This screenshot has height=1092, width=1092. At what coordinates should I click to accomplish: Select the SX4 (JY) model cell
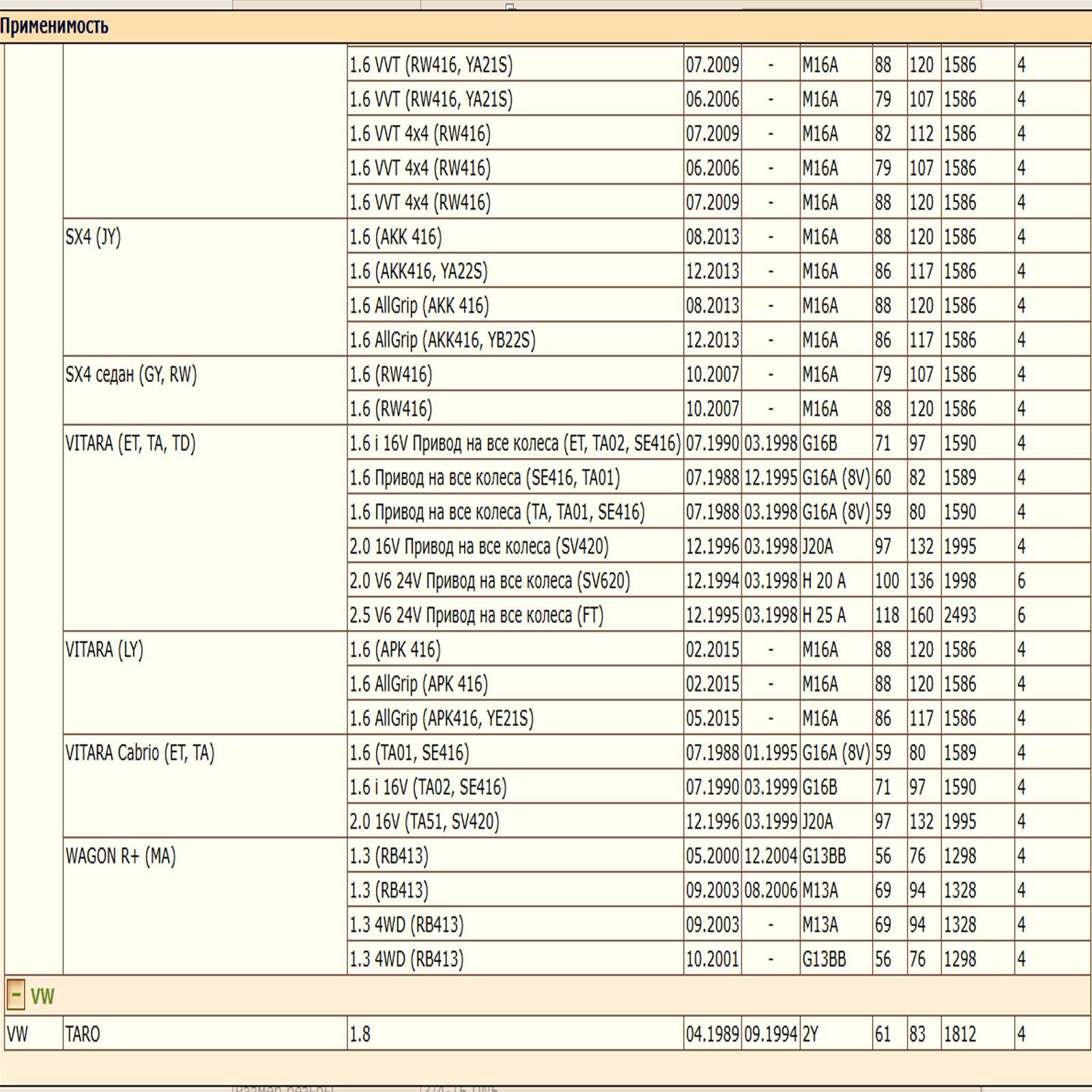click(x=93, y=238)
